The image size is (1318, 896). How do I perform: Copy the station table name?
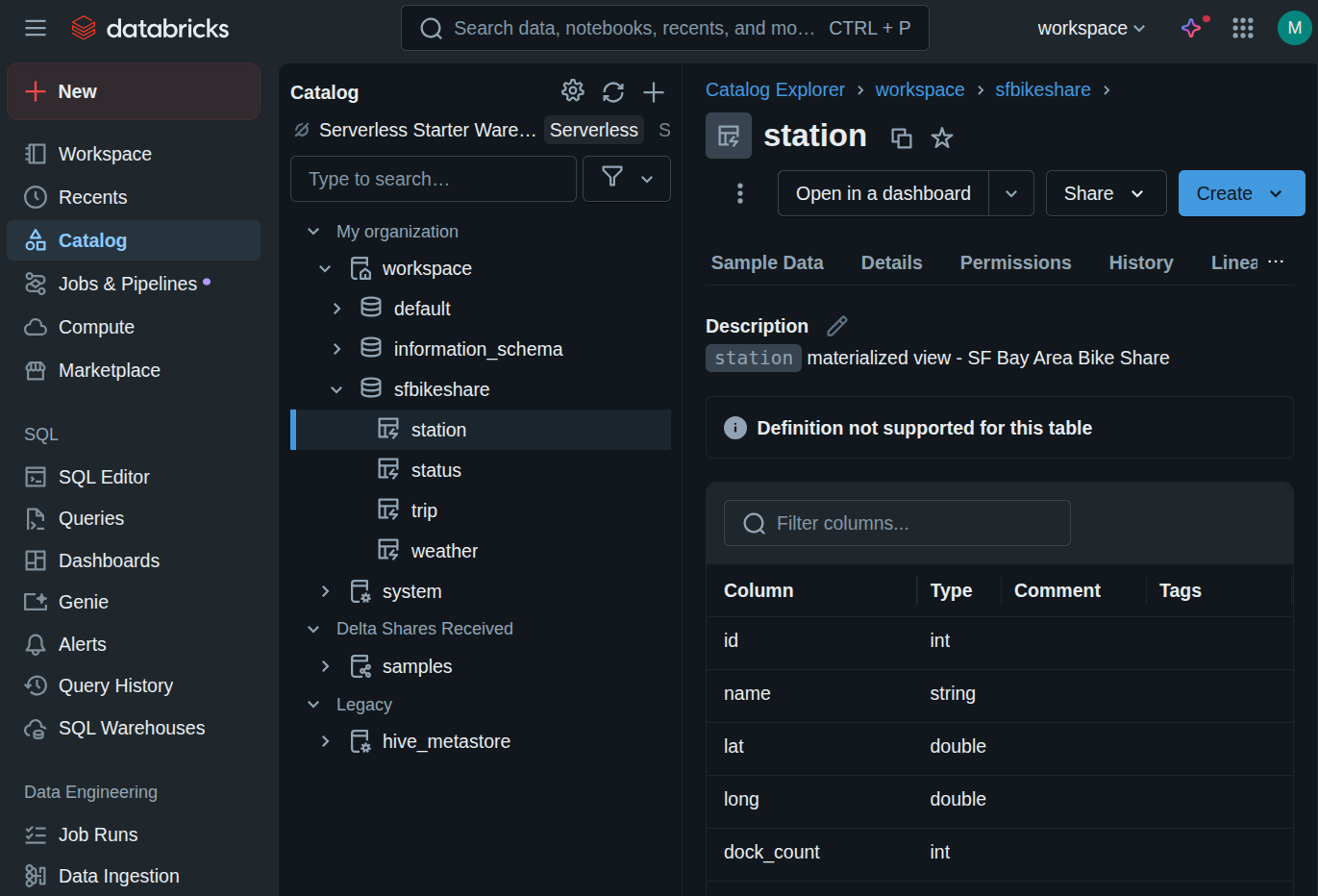[901, 138]
